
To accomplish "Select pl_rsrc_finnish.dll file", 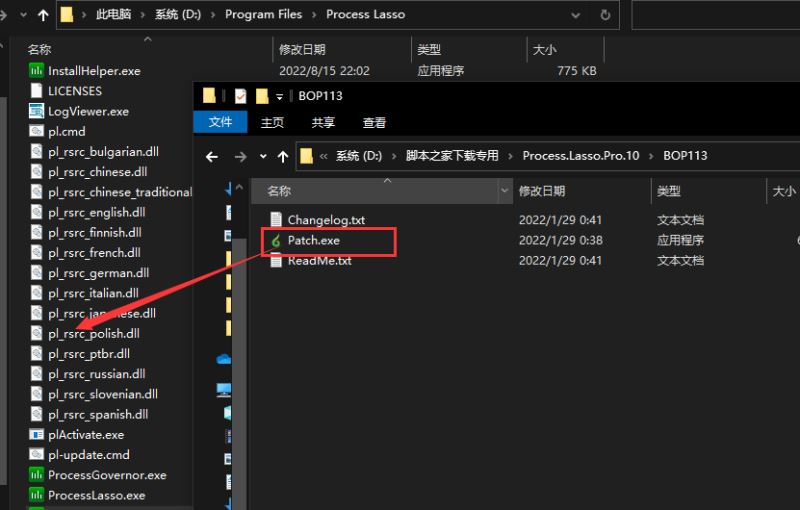I will point(86,233).
